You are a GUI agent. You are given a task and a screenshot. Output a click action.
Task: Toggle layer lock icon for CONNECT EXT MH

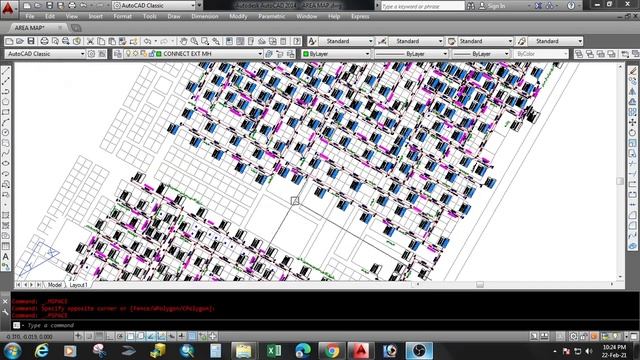152,54
